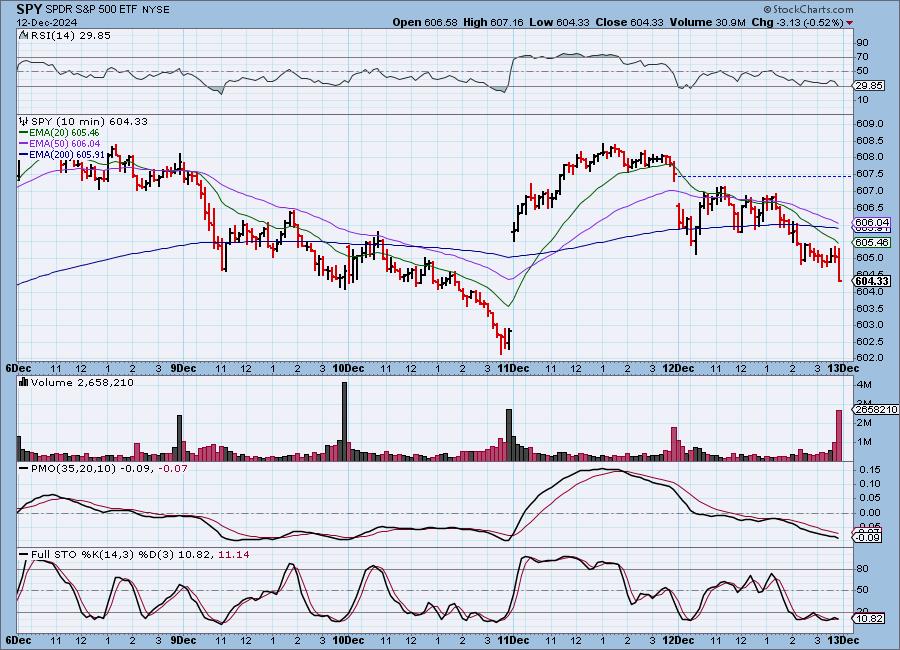Click the 2658210 volume tag on right axis
Viewport: 900px width, 650px height.
click(x=876, y=409)
